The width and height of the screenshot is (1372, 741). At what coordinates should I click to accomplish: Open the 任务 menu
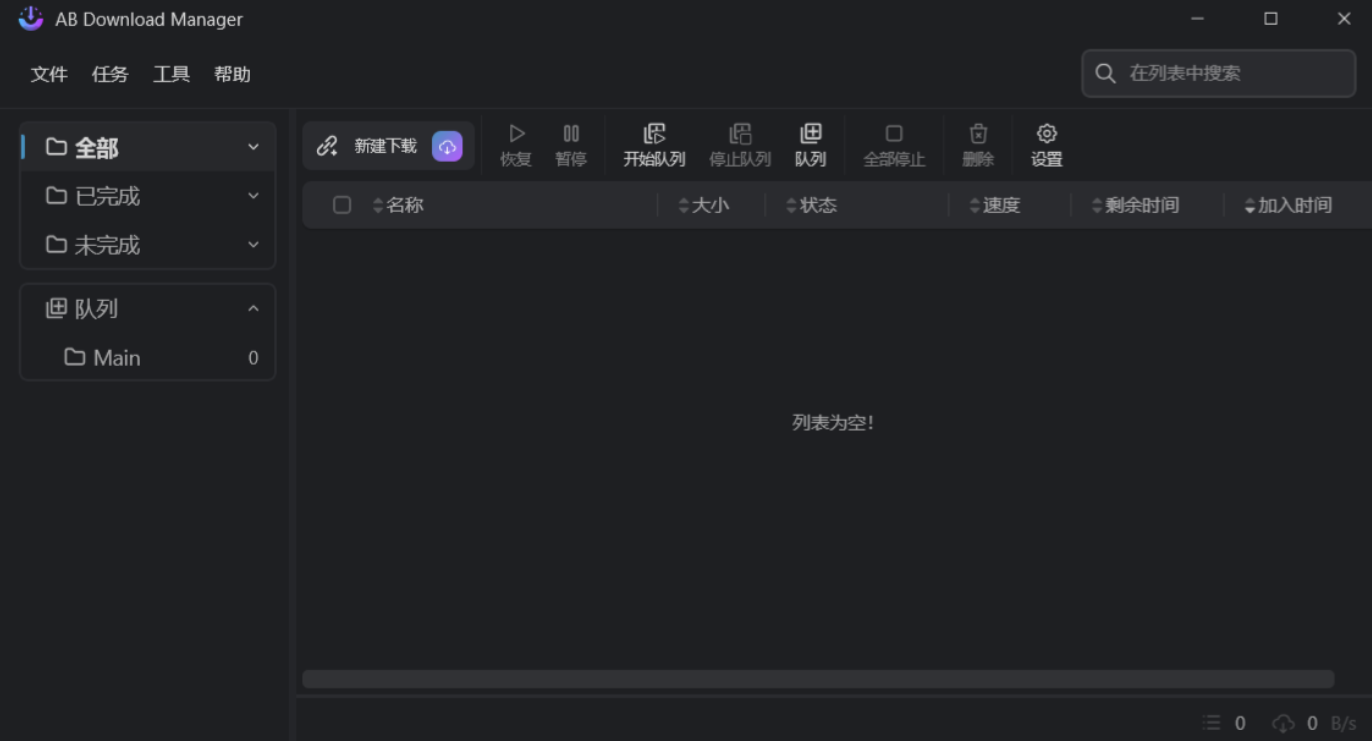point(110,74)
